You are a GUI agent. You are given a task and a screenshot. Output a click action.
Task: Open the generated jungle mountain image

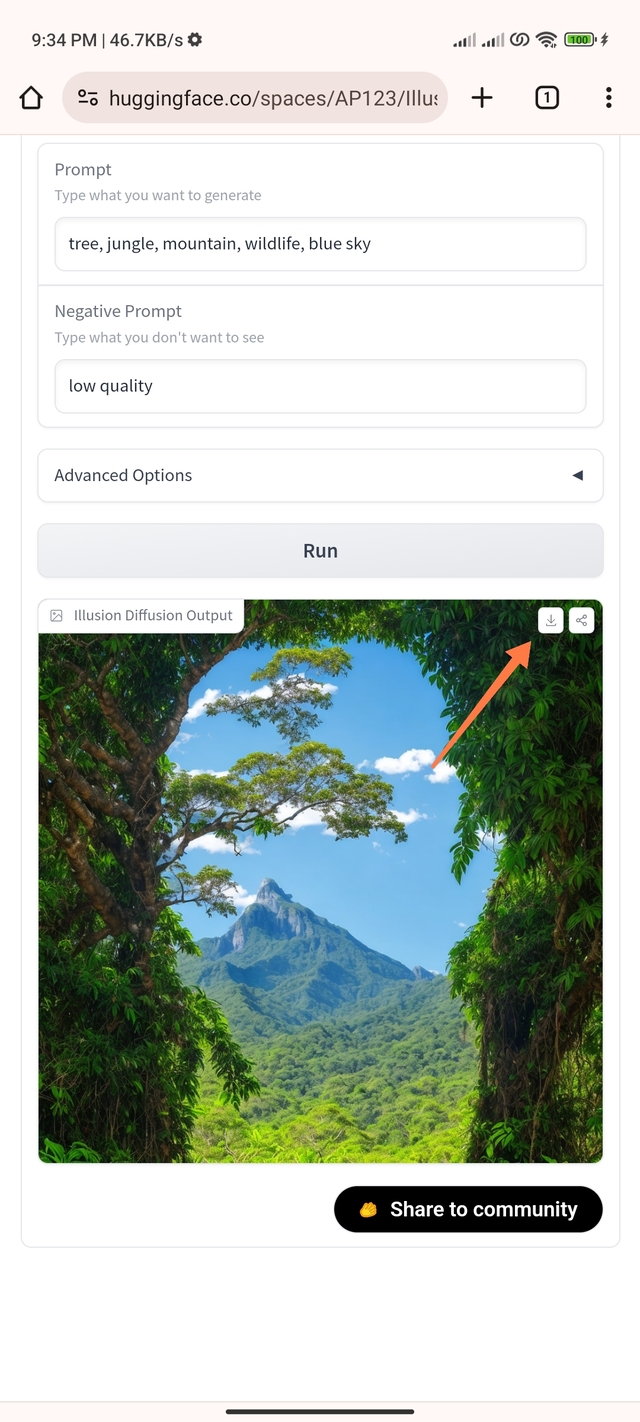[x=320, y=881]
